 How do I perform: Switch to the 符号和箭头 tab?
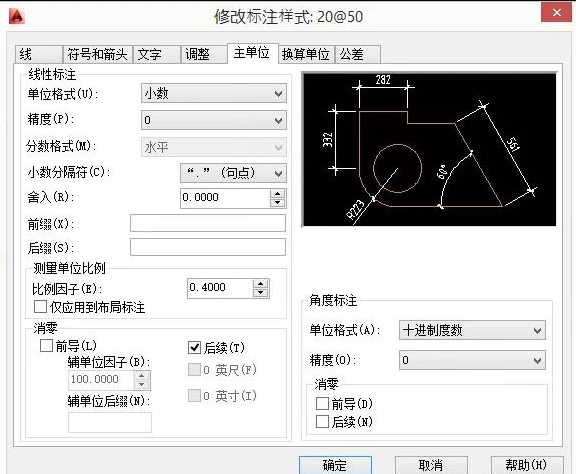pos(97,55)
